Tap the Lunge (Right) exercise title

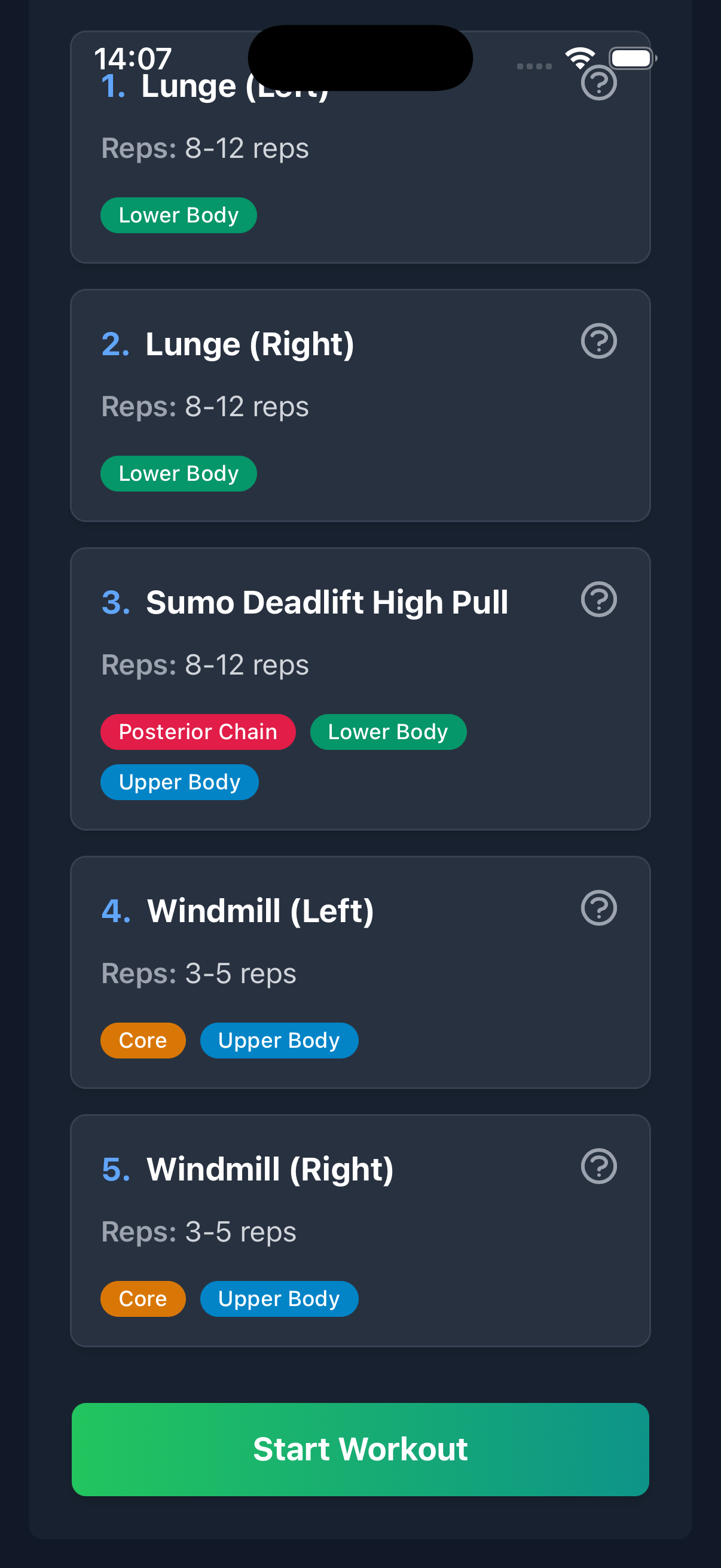[x=249, y=344]
